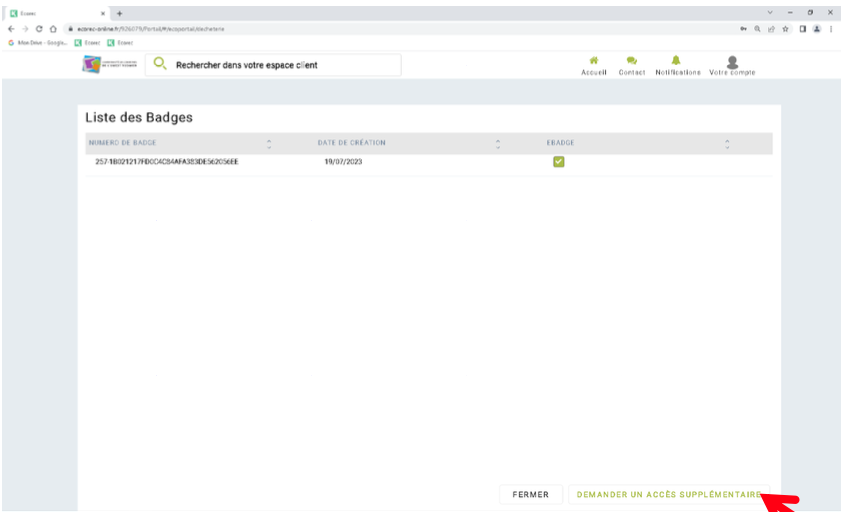Screen dimensions: 844x512
Task: Click the green search magnifier icon
Action: click(159, 65)
